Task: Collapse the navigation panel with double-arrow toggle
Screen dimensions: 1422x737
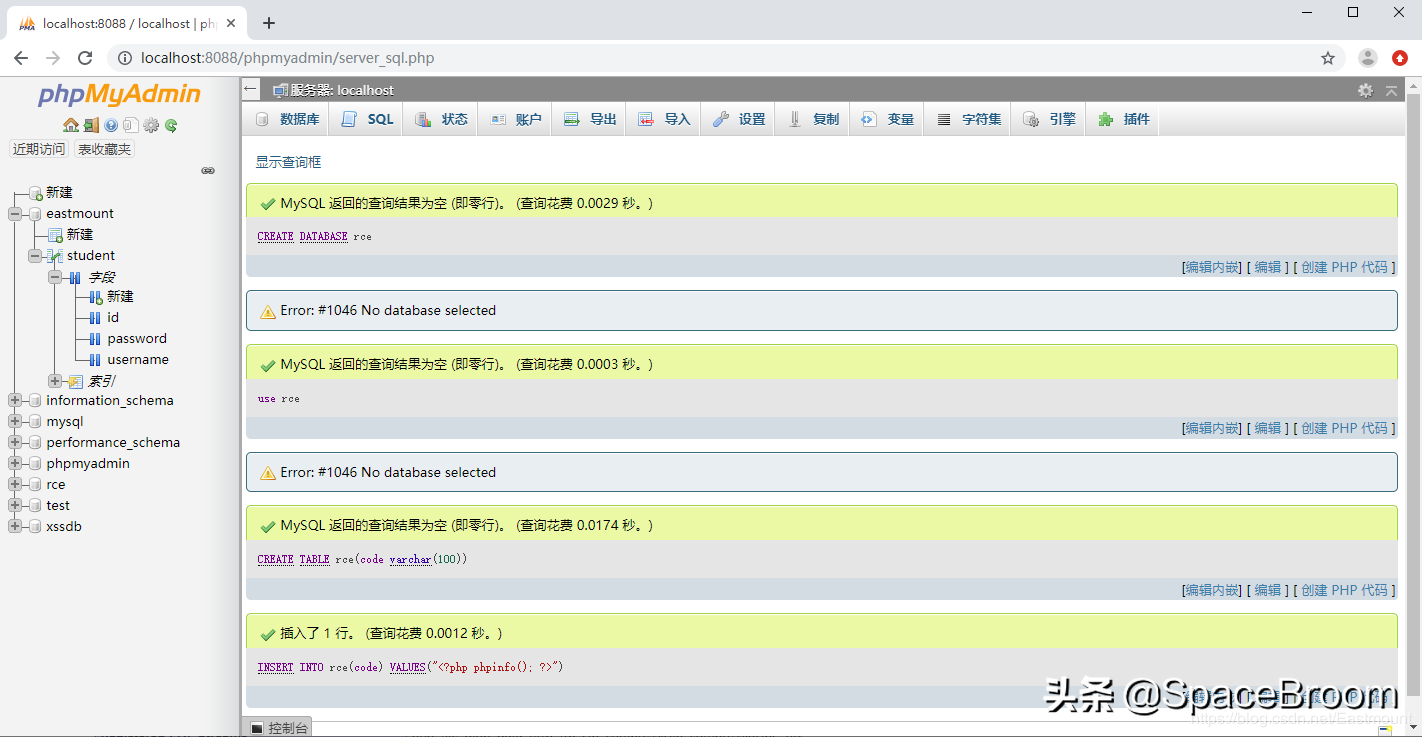Action: tap(208, 171)
